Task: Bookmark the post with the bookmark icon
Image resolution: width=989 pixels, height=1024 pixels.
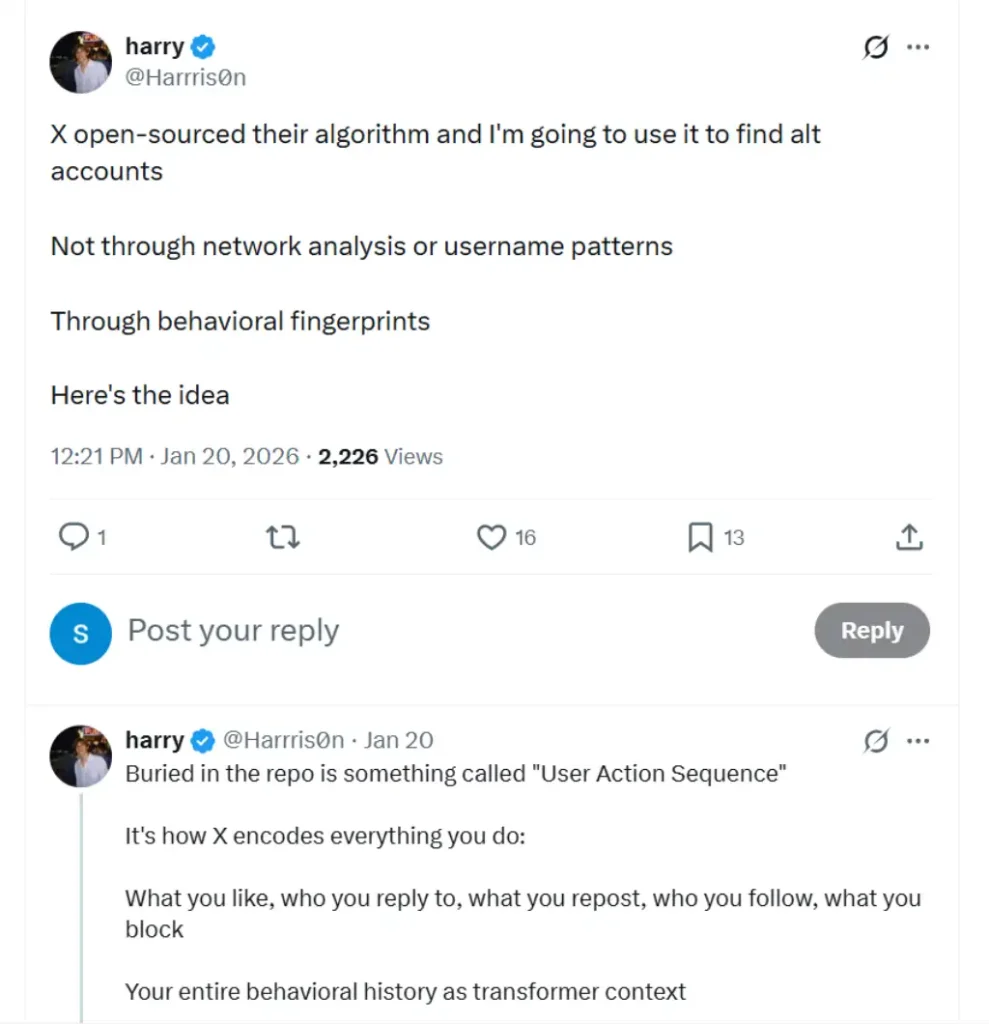Action: [x=700, y=538]
